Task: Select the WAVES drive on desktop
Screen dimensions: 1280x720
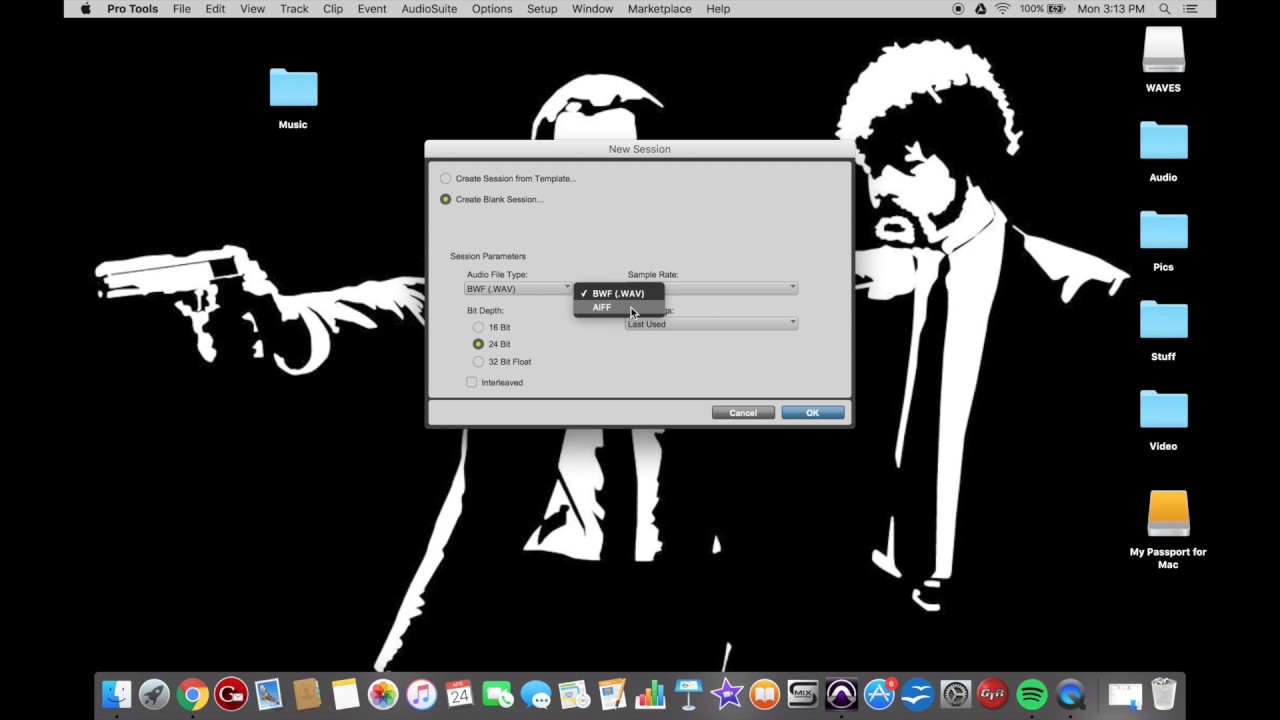Action: click(x=1163, y=60)
